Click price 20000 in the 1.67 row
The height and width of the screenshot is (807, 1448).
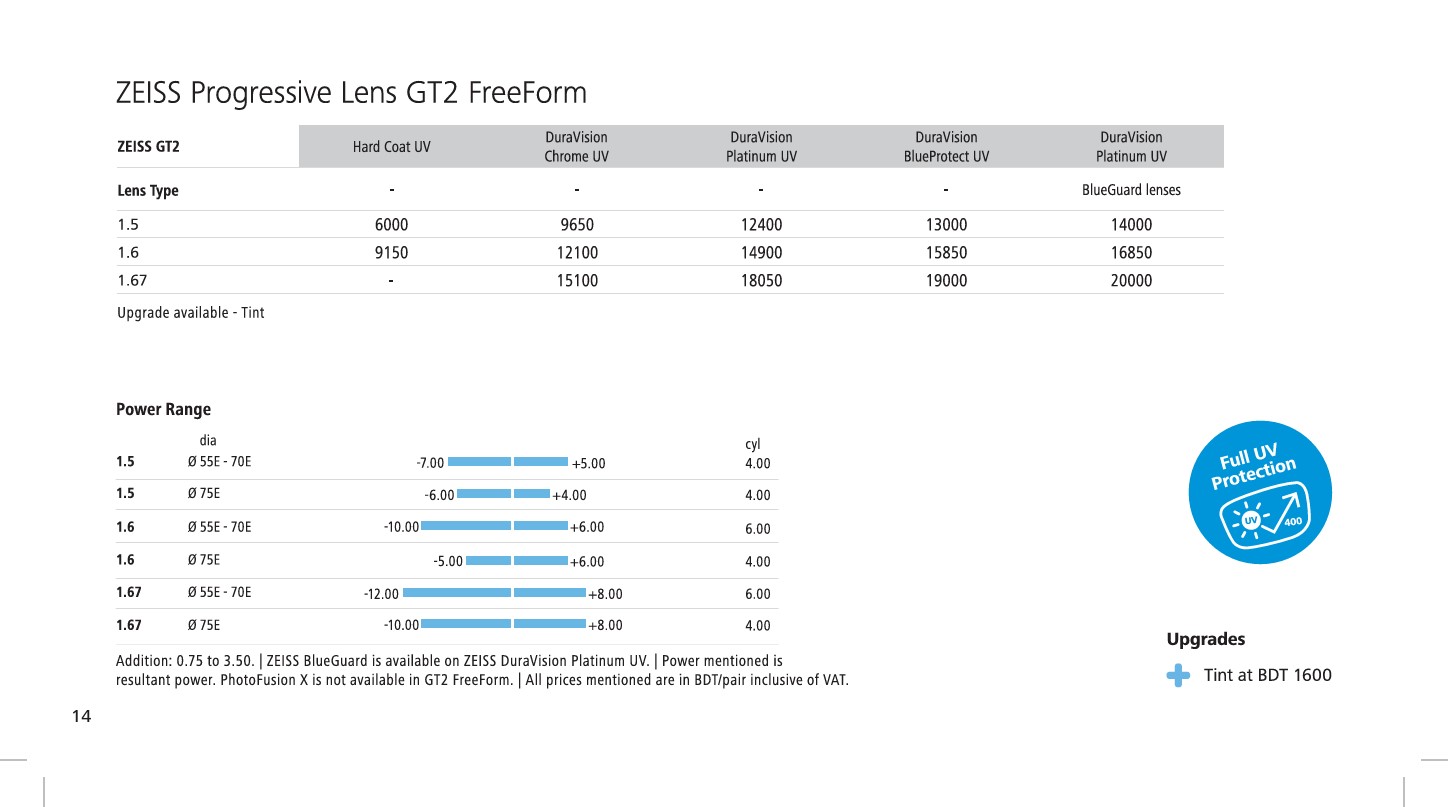(1131, 281)
